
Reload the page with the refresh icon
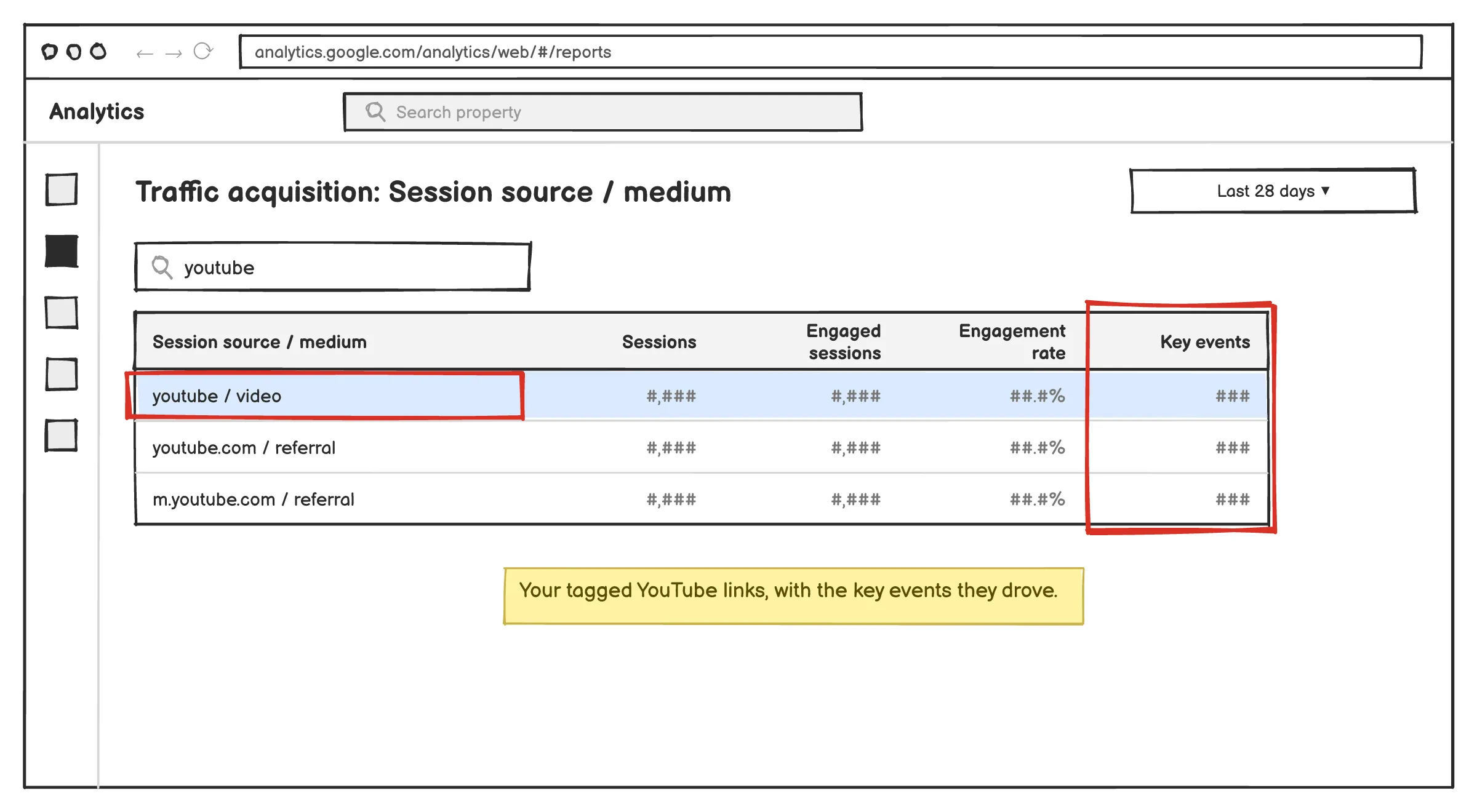click(x=203, y=51)
